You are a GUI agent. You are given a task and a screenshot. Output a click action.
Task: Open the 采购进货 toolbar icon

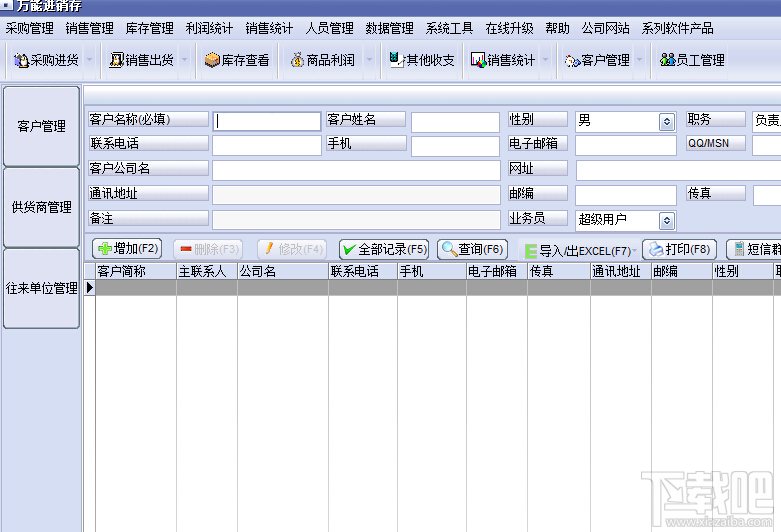pyautogui.click(x=46, y=60)
